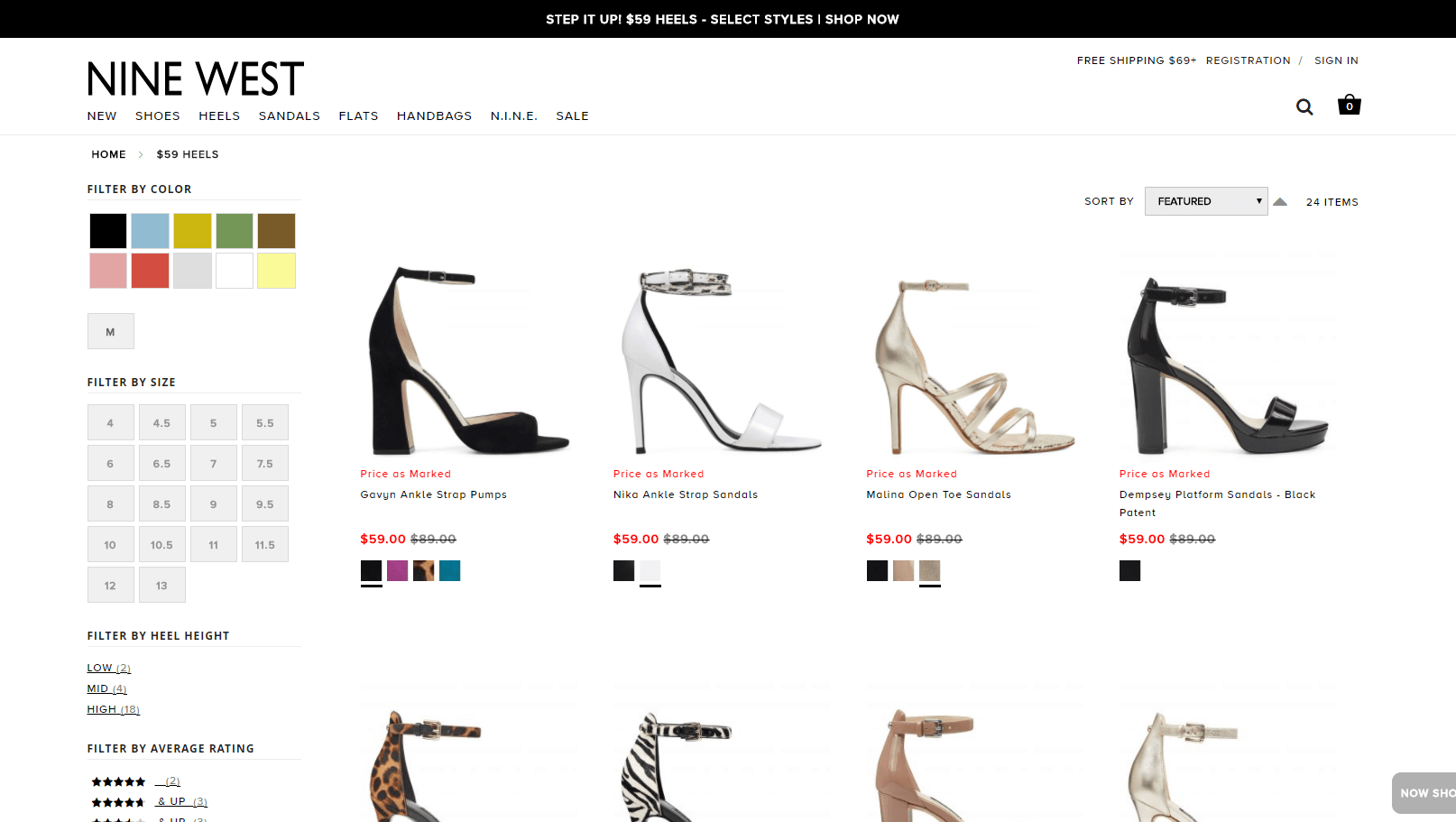
Task: Choose white swatch for Nika sandals
Action: coord(650,570)
